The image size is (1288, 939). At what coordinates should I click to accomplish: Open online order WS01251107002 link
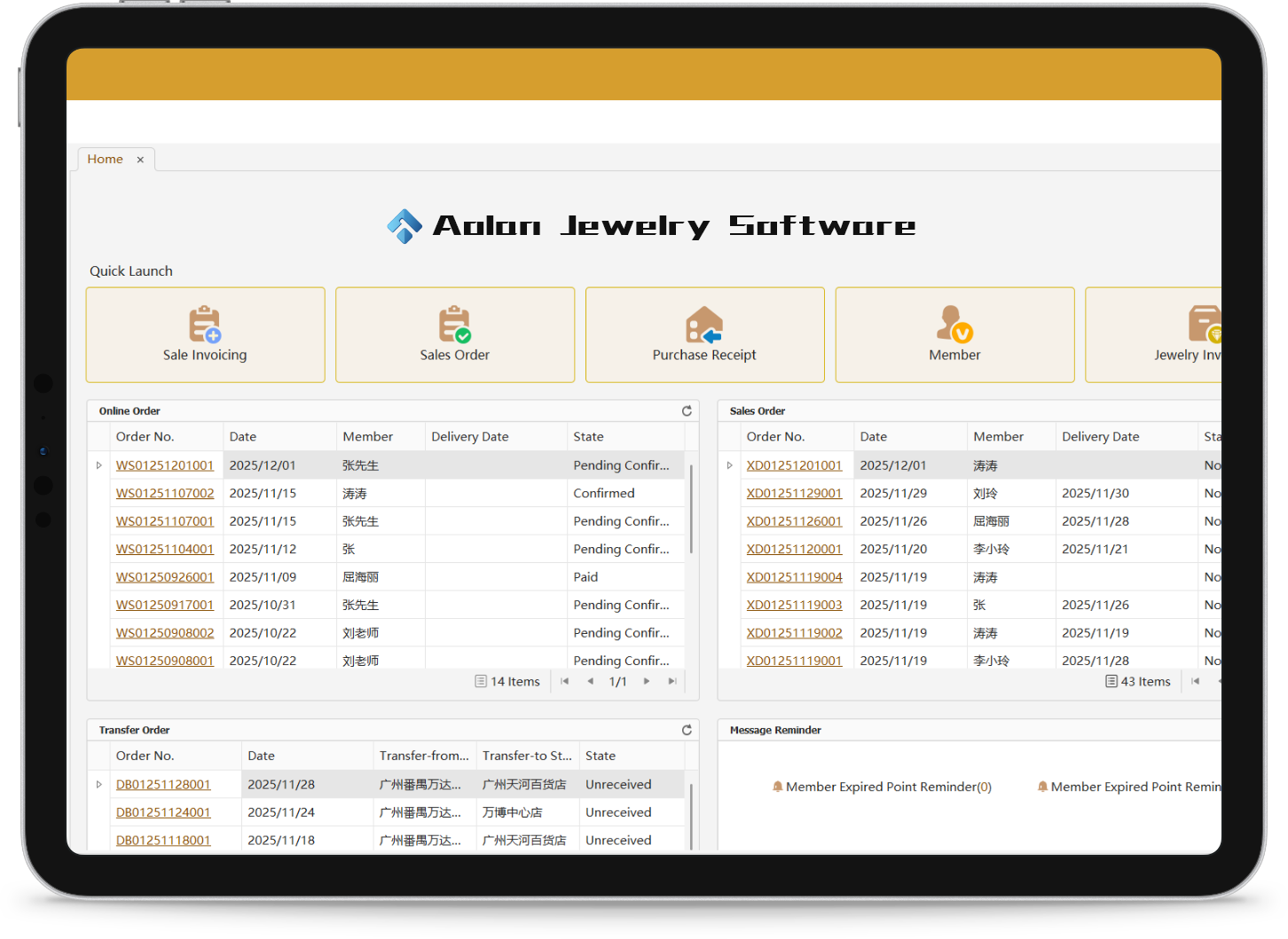[165, 493]
